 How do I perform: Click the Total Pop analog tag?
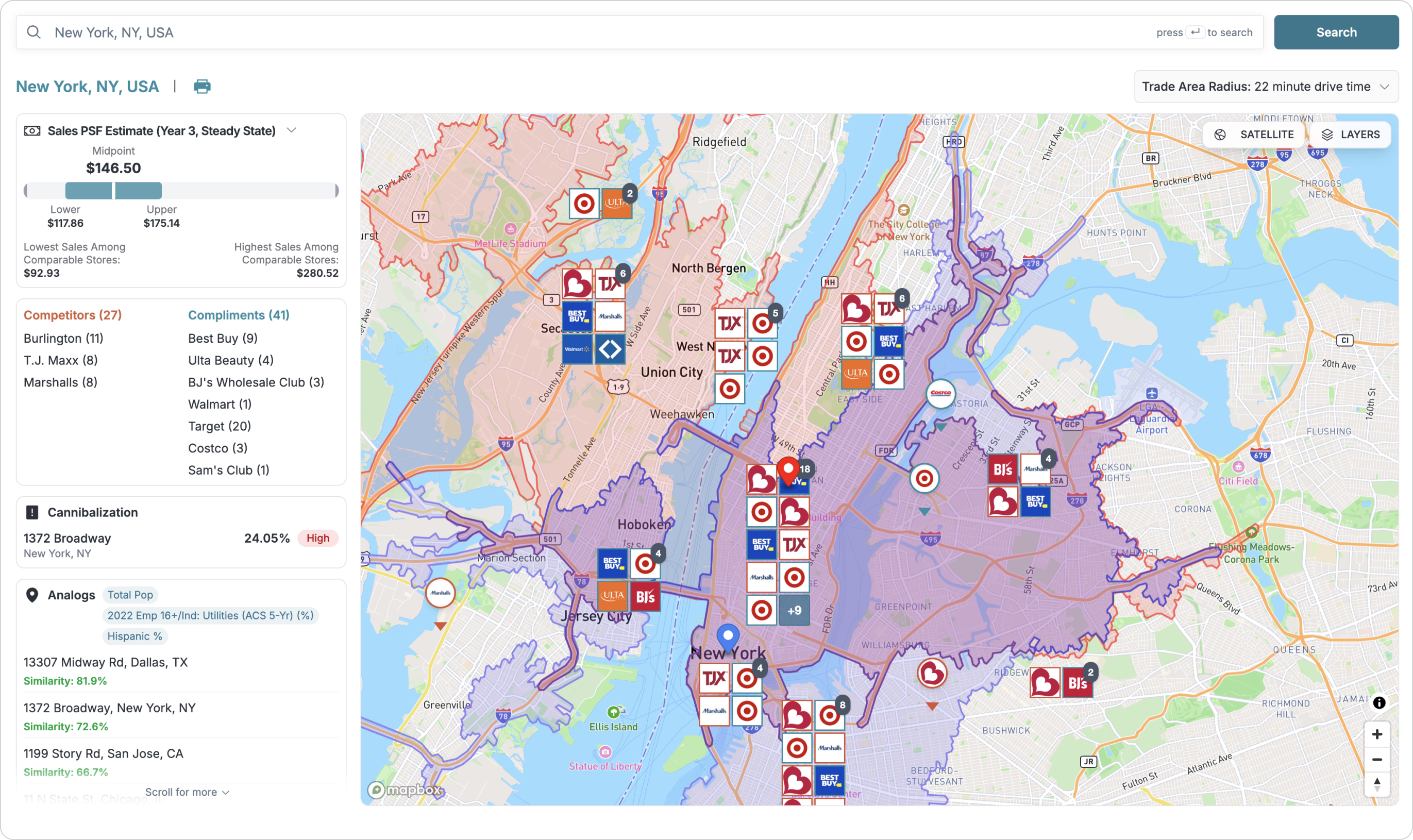point(130,595)
